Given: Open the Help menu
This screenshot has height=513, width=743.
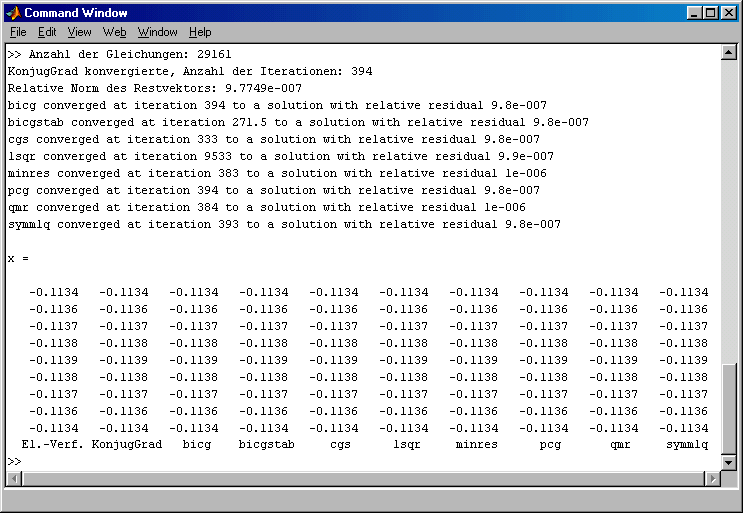Looking at the screenshot, I should click(x=200, y=32).
